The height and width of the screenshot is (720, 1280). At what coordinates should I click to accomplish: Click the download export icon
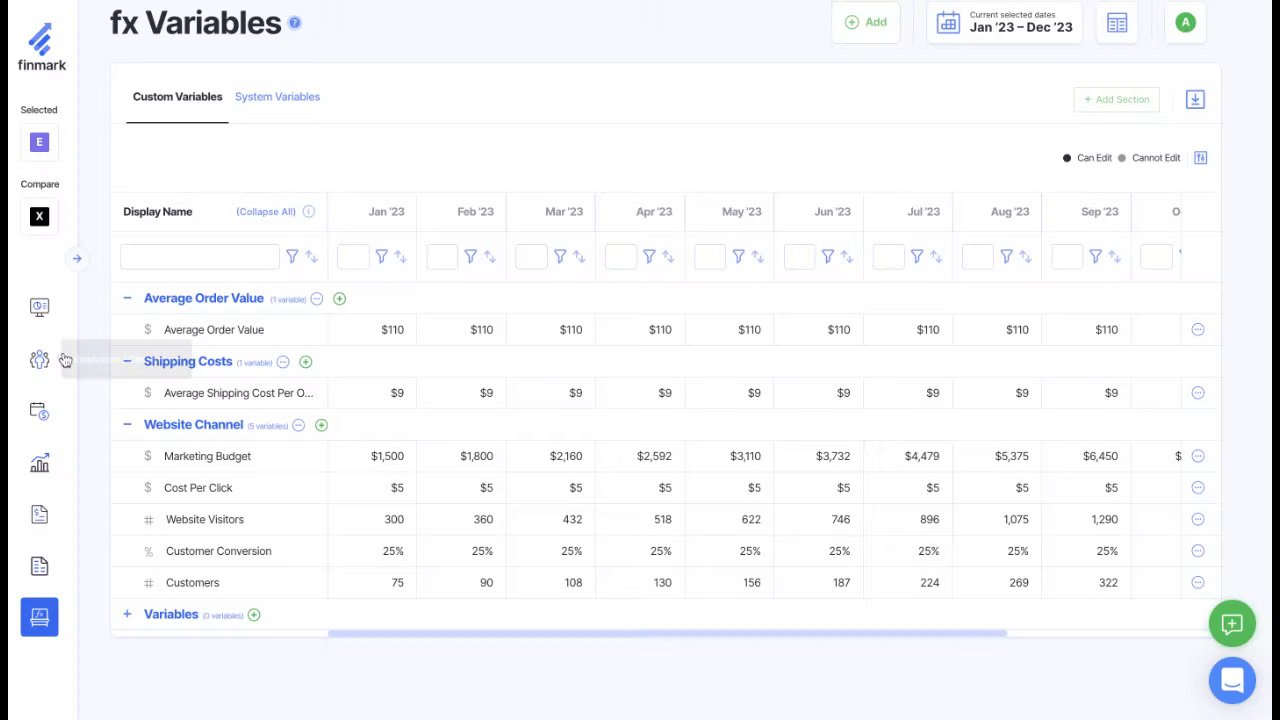coord(1195,99)
